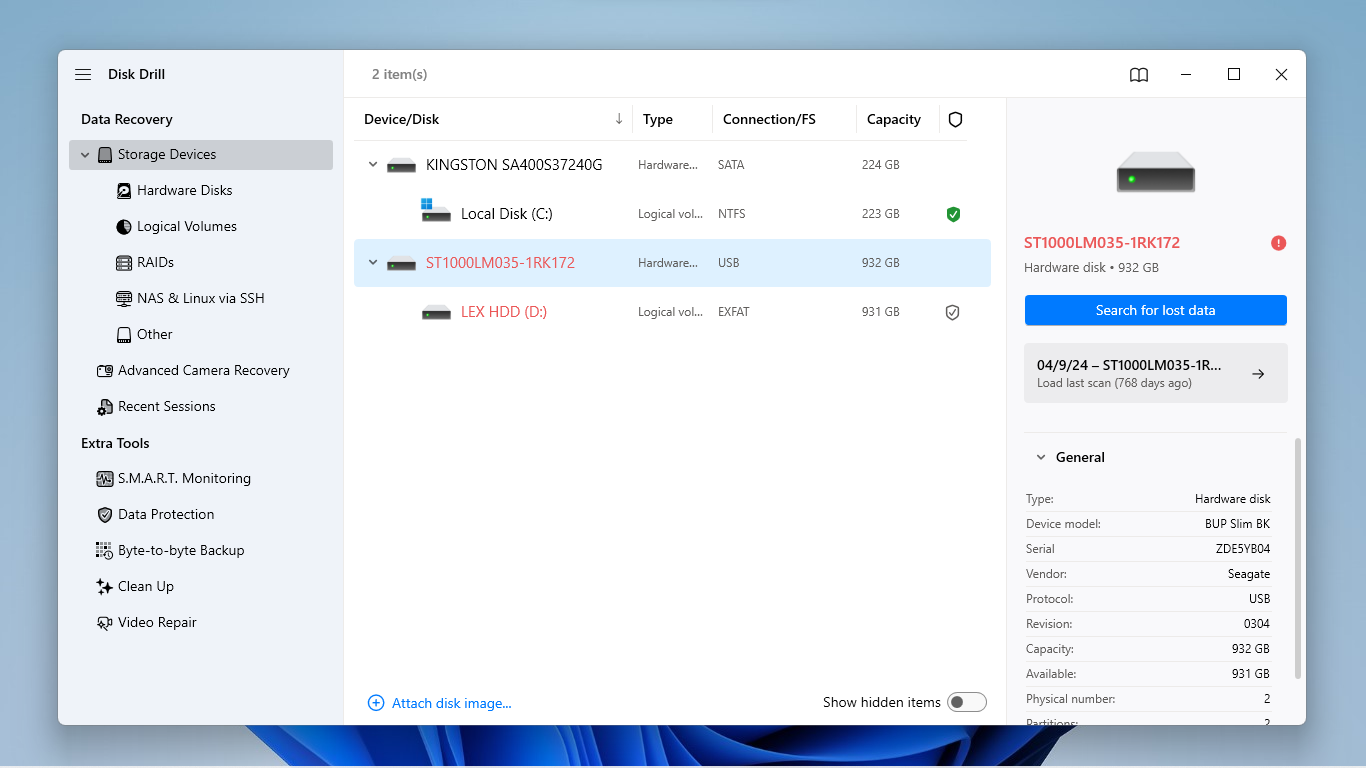
Task: Click the BUP Slim BK device model value
Action: (1238, 524)
